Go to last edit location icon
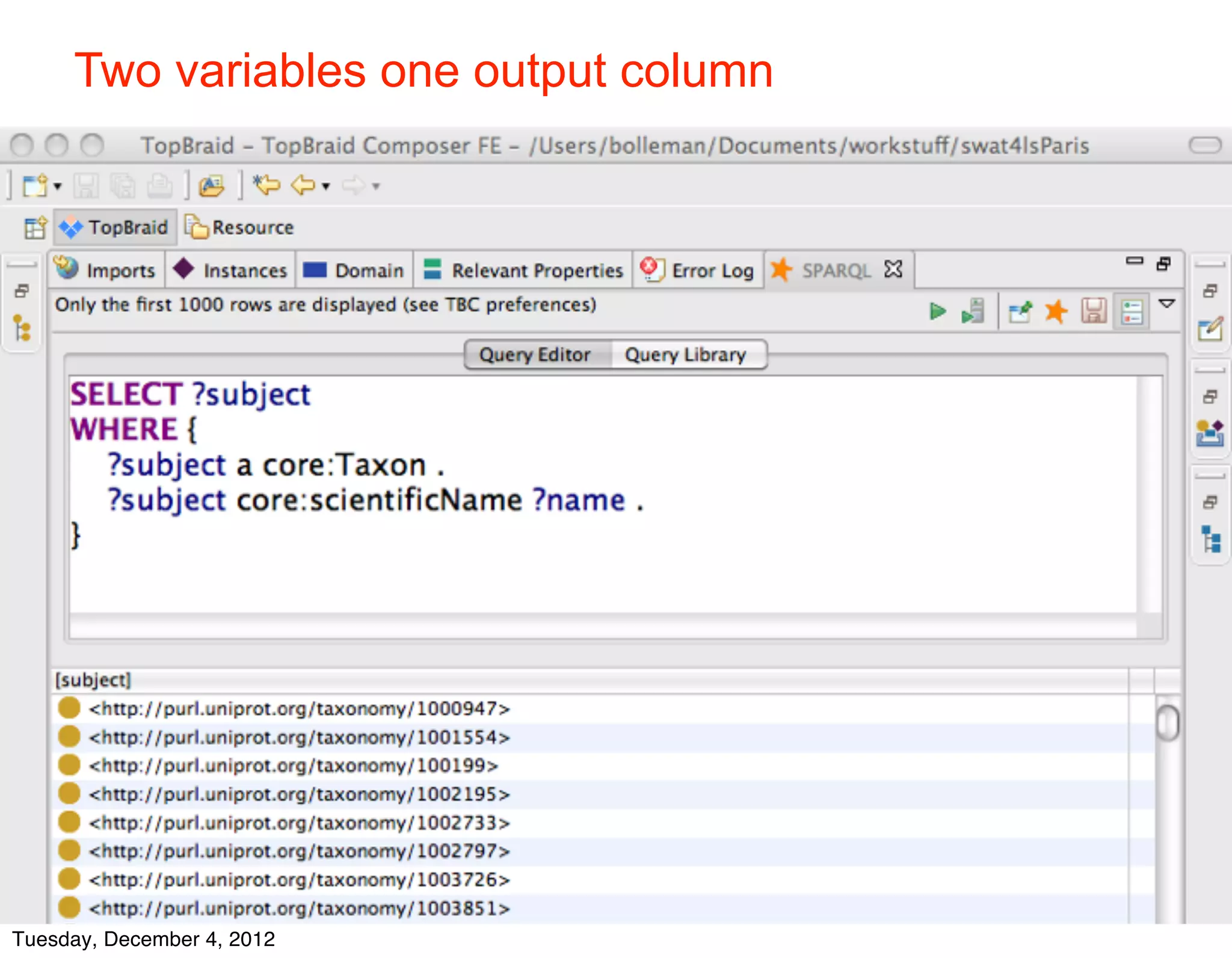This screenshot has height=958, width=1232. point(266,185)
